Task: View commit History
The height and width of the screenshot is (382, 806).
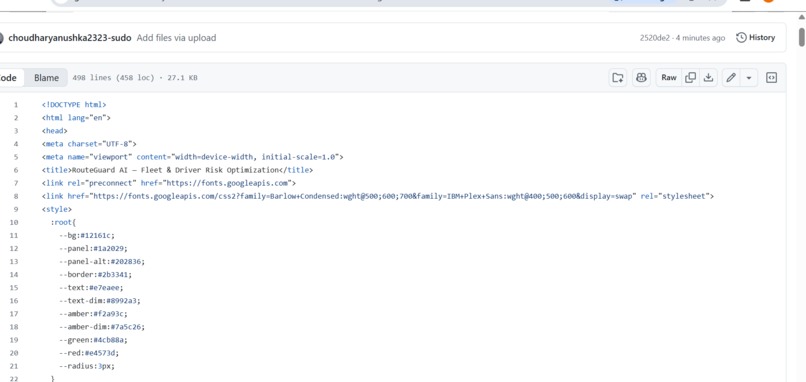Action: (756, 38)
